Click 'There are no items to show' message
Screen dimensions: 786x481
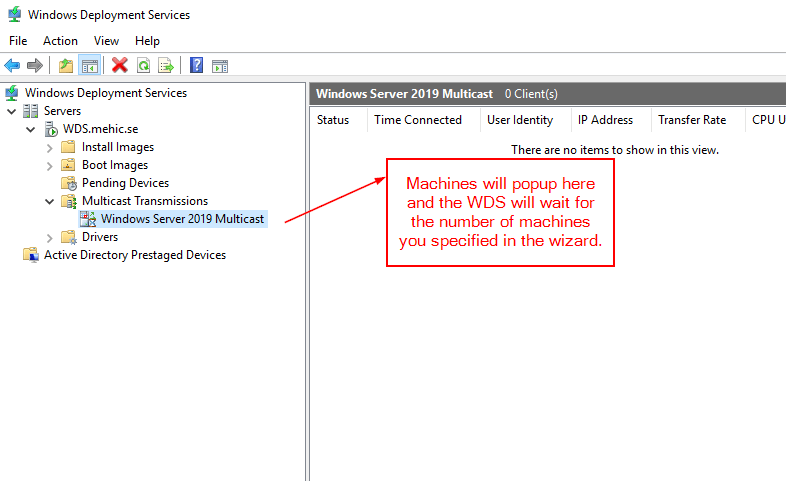pos(615,150)
